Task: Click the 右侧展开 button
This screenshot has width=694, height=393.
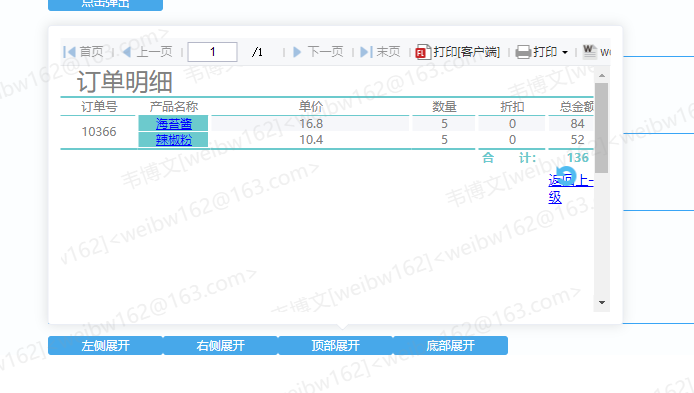Action: pos(220,346)
